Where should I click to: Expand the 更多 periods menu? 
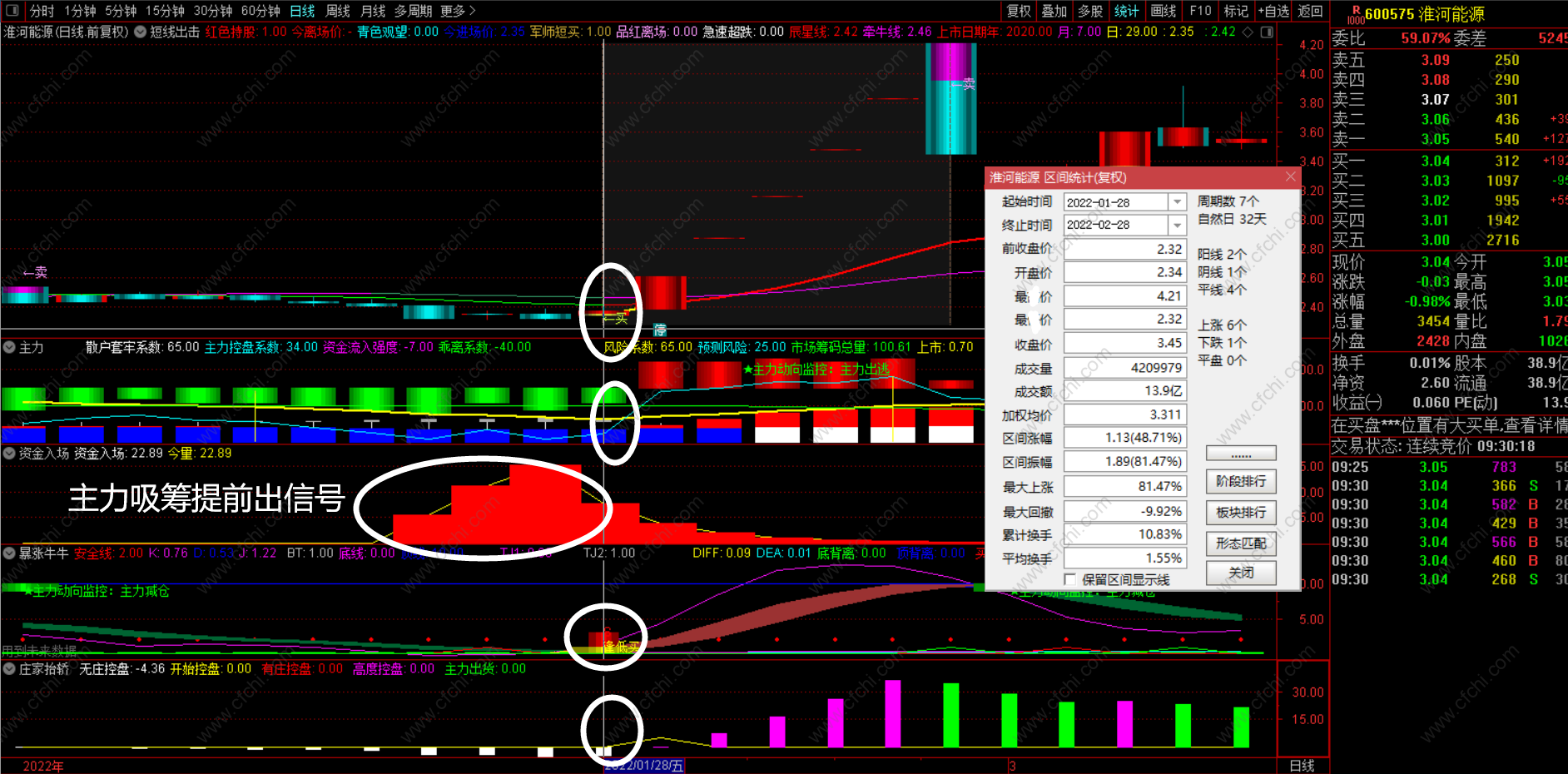pos(458,11)
